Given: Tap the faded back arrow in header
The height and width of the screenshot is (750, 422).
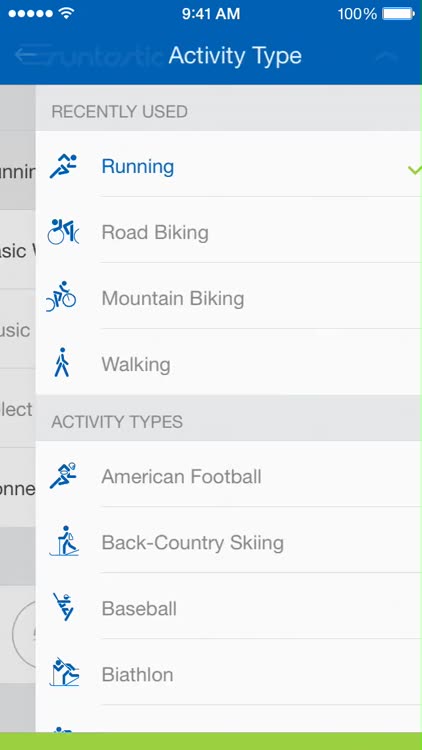Looking at the screenshot, I should coord(32,55).
